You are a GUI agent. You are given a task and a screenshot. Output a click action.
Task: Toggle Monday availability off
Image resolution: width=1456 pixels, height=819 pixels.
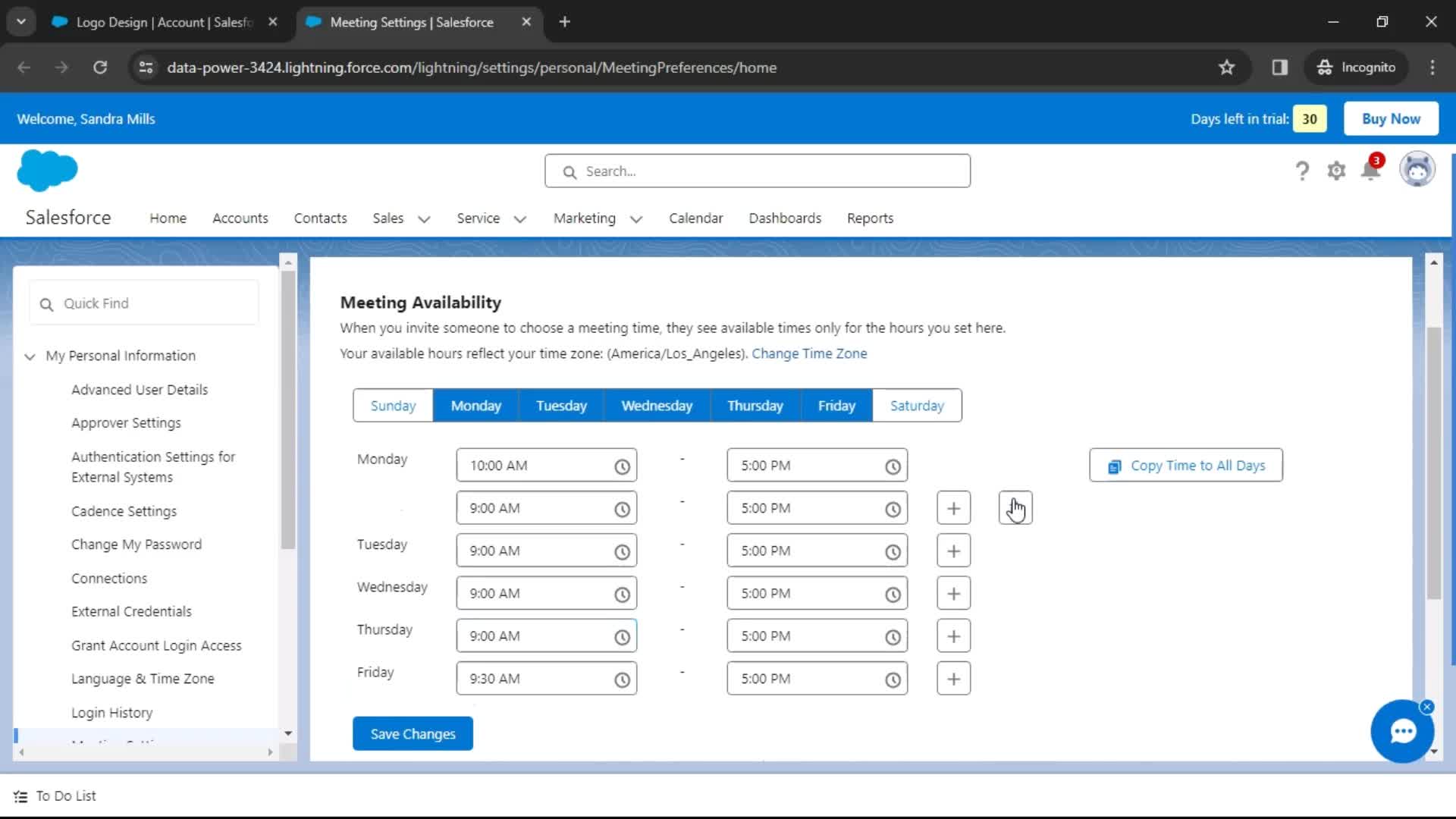pos(475,406)
